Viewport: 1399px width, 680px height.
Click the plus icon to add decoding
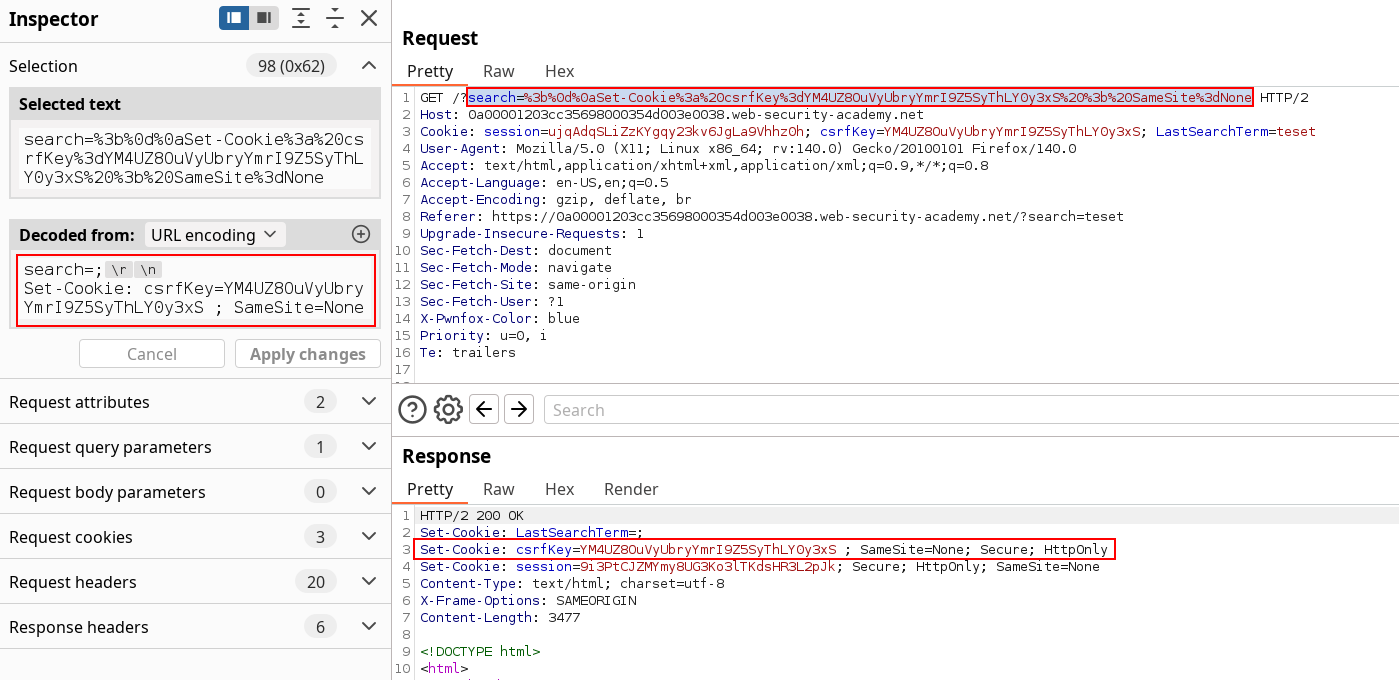(361, 234)
